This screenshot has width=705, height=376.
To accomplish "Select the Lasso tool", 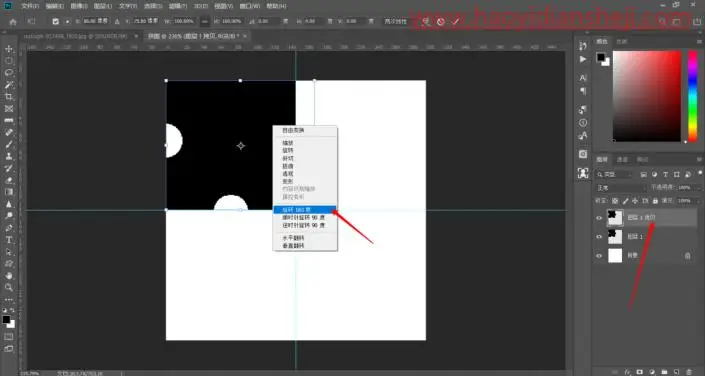I will pyautogui.click(x=9, y=72).
